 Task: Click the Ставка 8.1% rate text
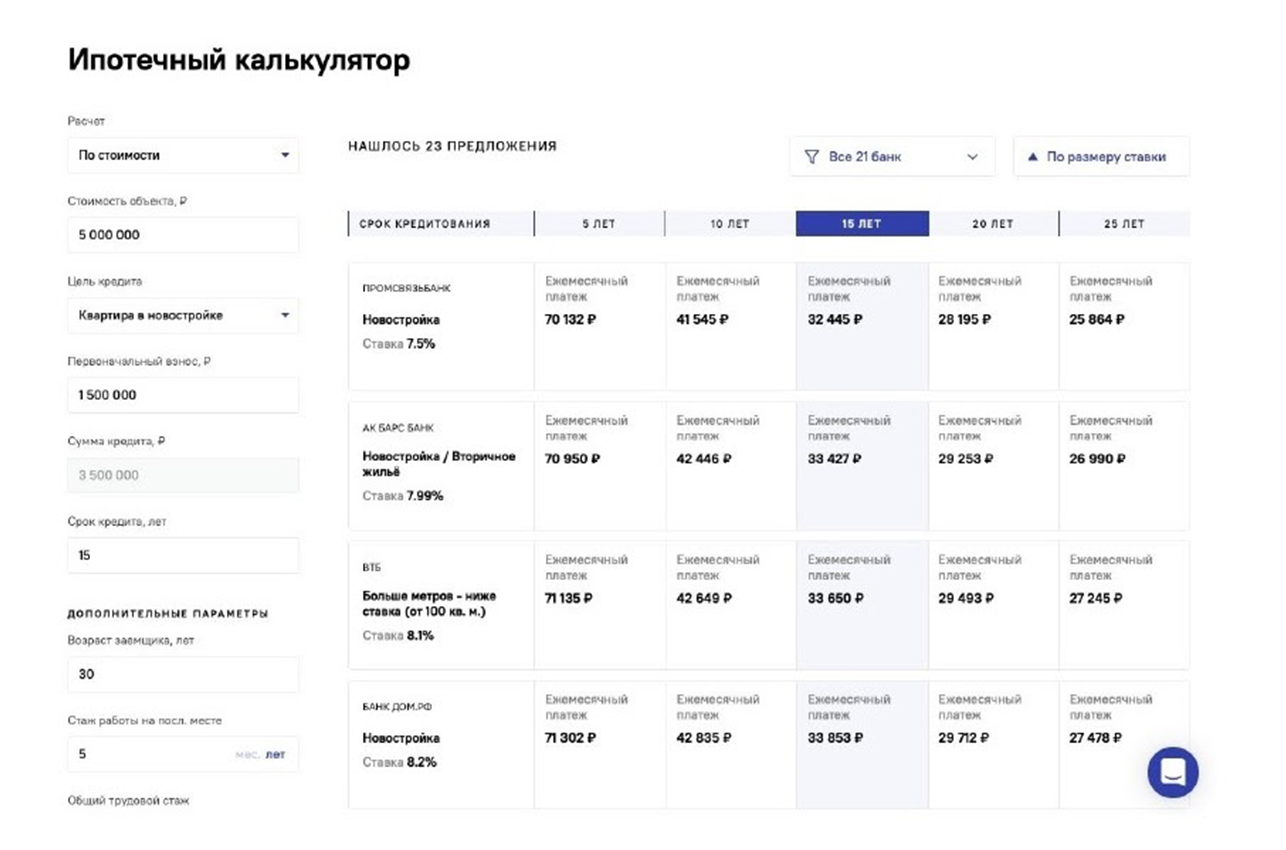click(398, 635)
